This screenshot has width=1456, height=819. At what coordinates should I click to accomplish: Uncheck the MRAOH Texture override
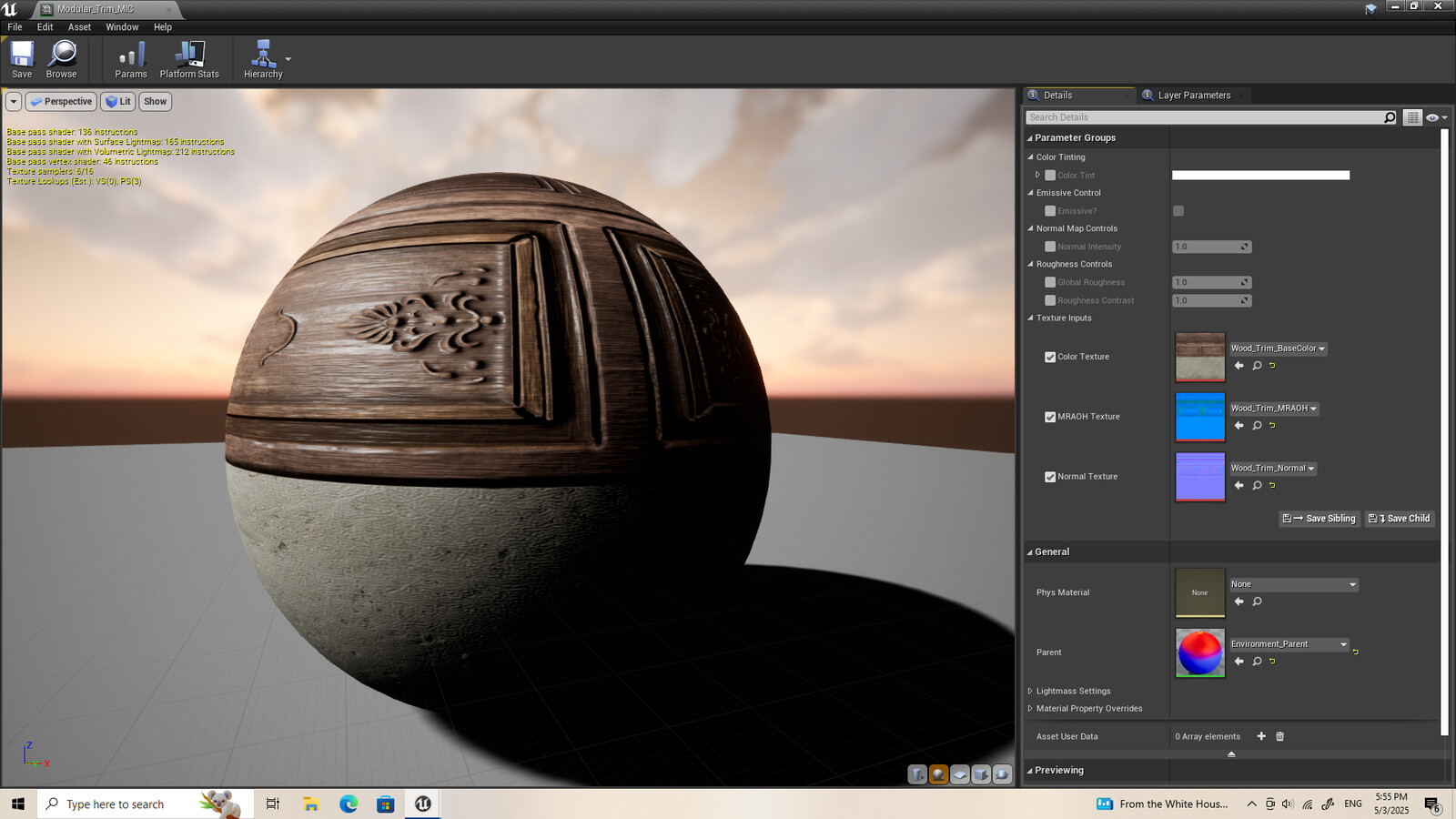tap(1050, 417)
